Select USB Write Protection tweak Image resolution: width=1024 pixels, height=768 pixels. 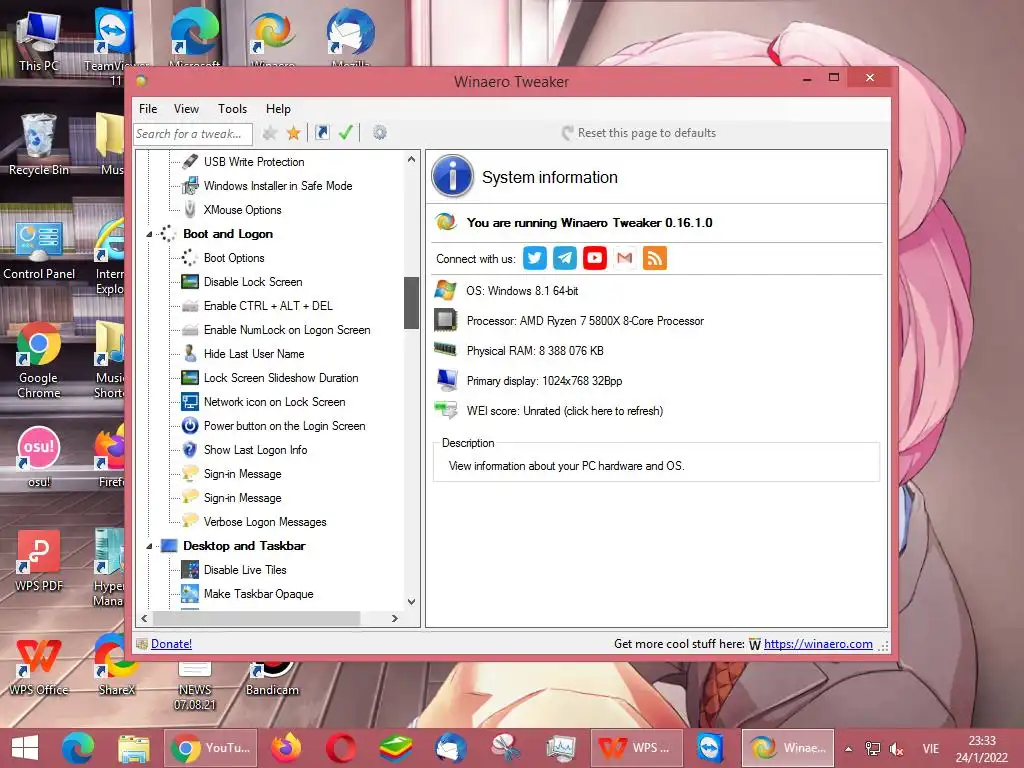pos(254,162)
